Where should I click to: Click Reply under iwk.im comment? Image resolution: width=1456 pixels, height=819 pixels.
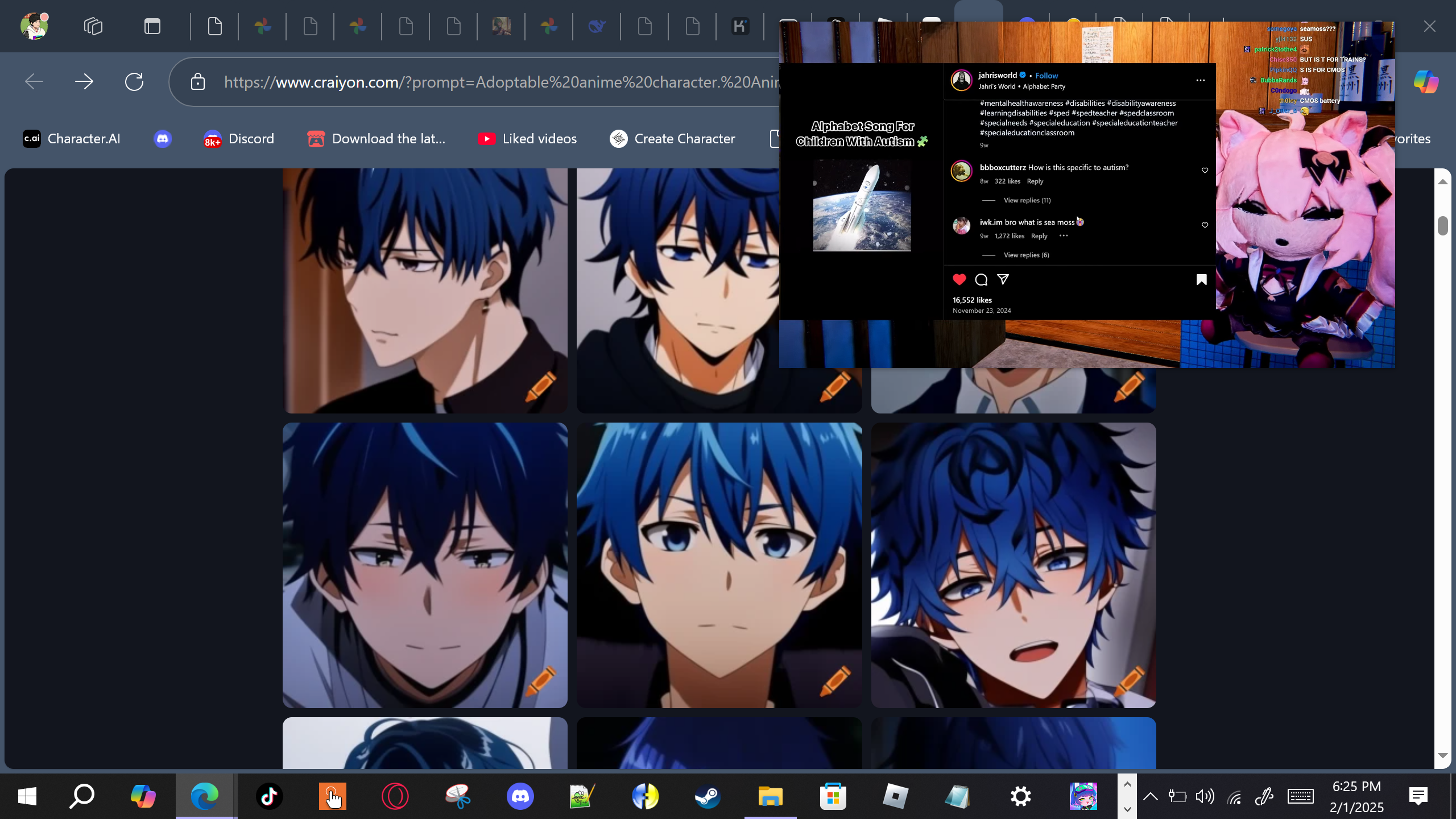(1039, 236)
